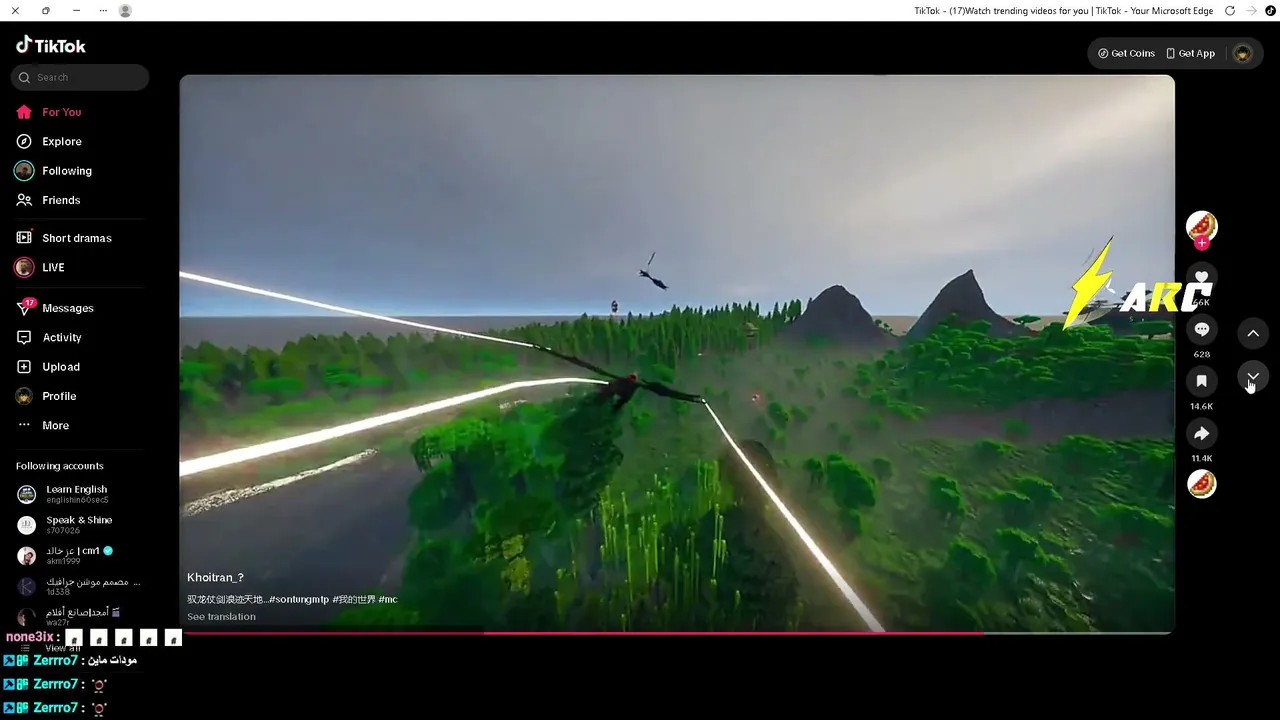Skip to the next video with the down chevron
Viewport: 1280px width, 720px height.
pos(1253,377)
